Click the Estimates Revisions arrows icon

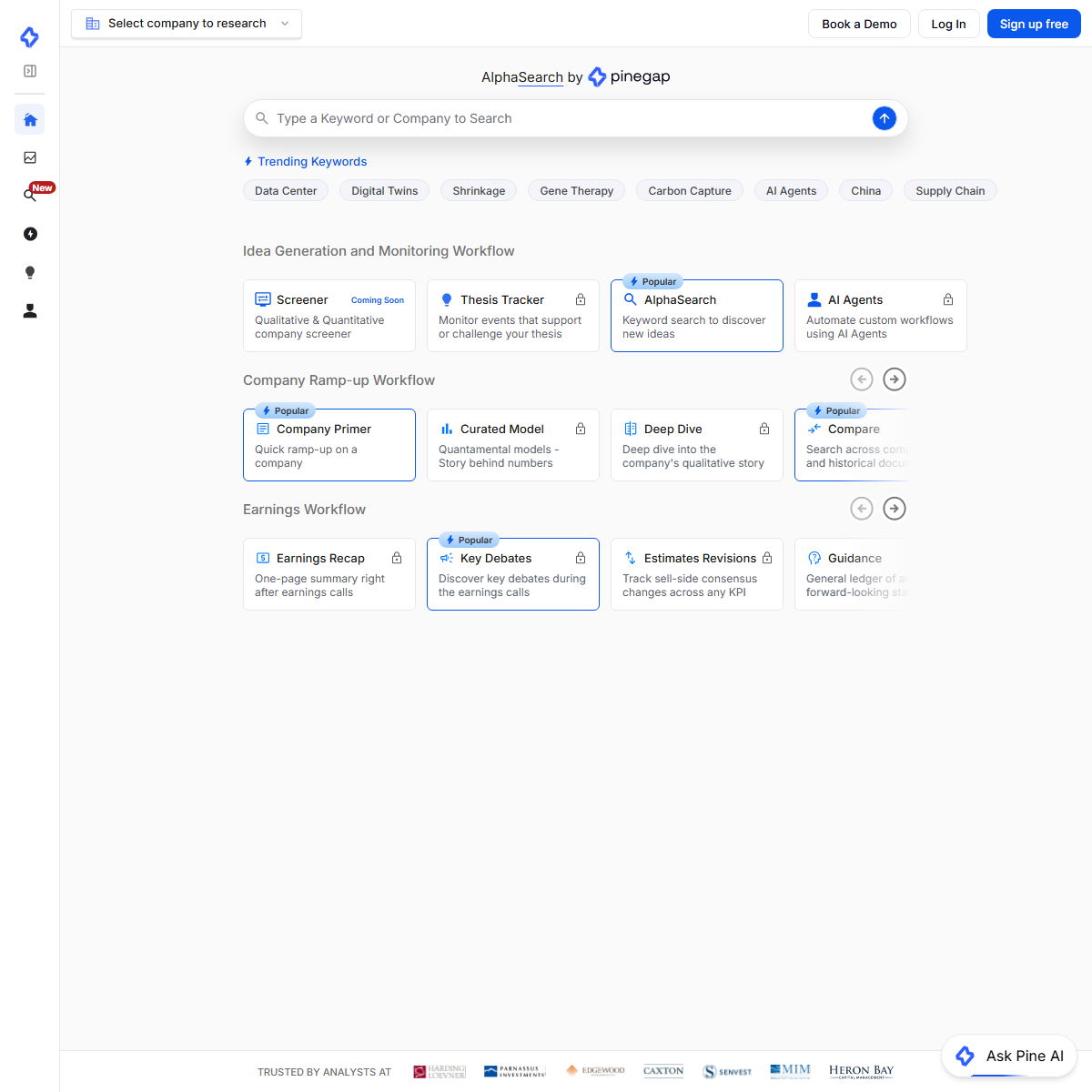click(631, 558)
